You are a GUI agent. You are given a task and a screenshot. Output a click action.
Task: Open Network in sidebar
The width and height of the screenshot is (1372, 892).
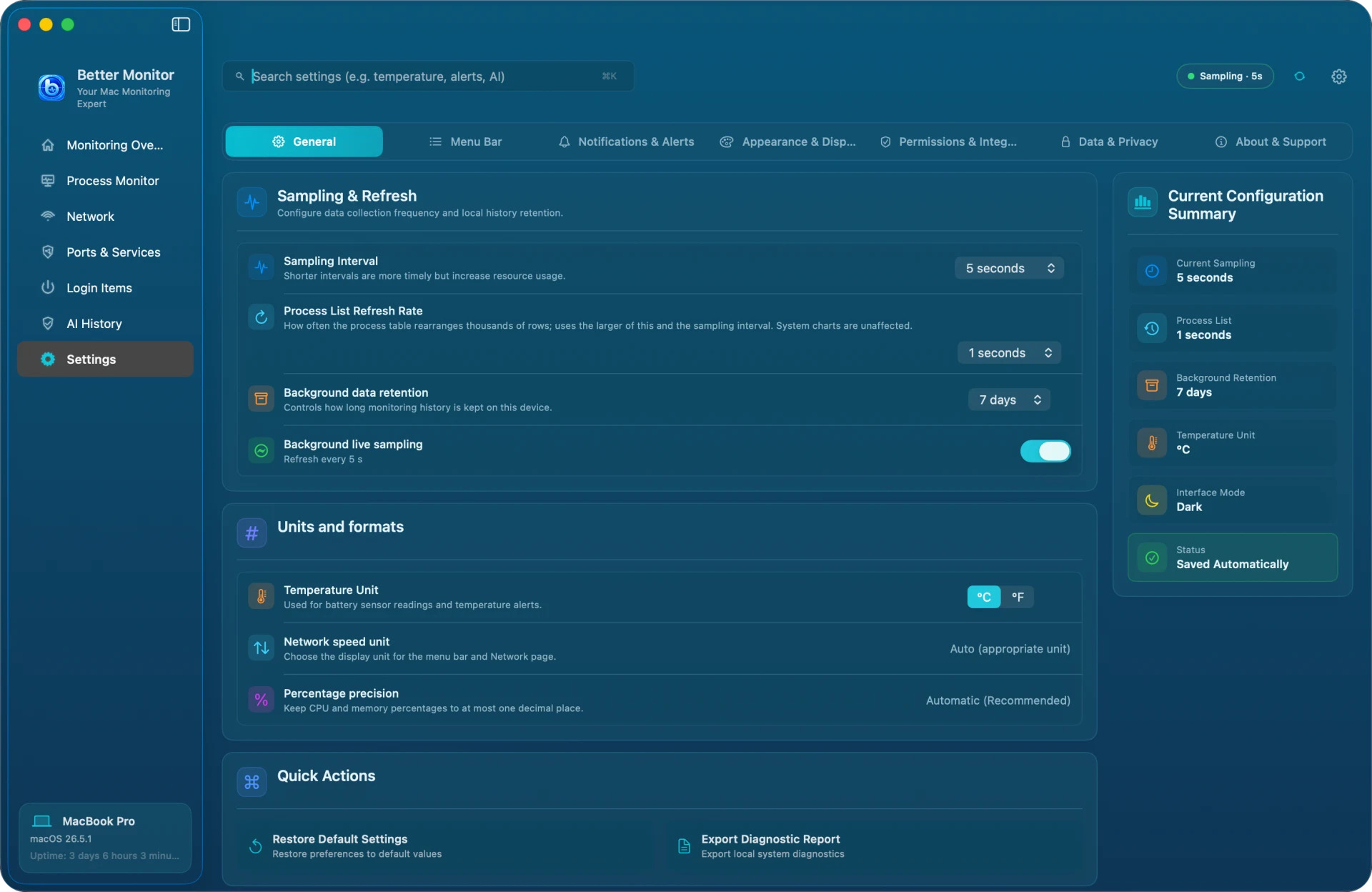(105, 217)
